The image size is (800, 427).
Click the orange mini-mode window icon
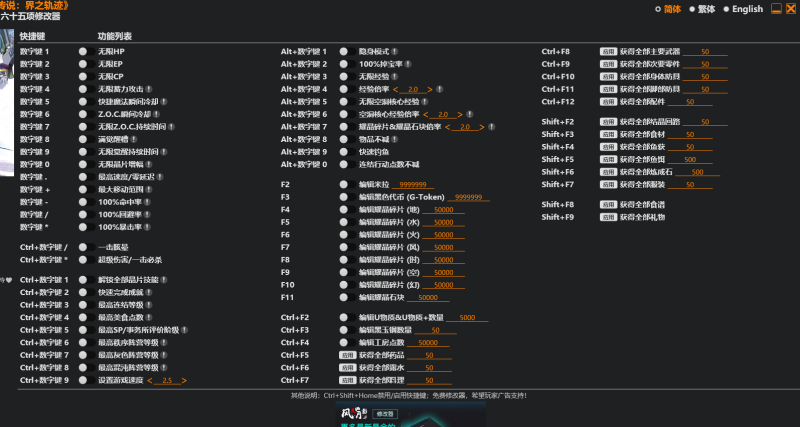click(776, 9)
